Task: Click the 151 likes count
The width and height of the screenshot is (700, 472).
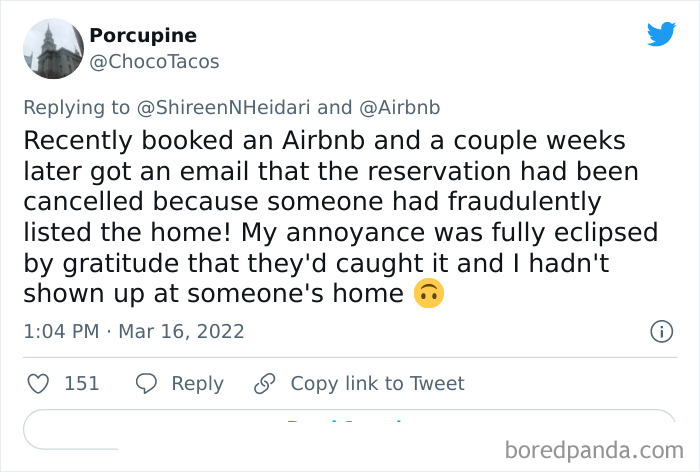Action: [x=81, y=384]
